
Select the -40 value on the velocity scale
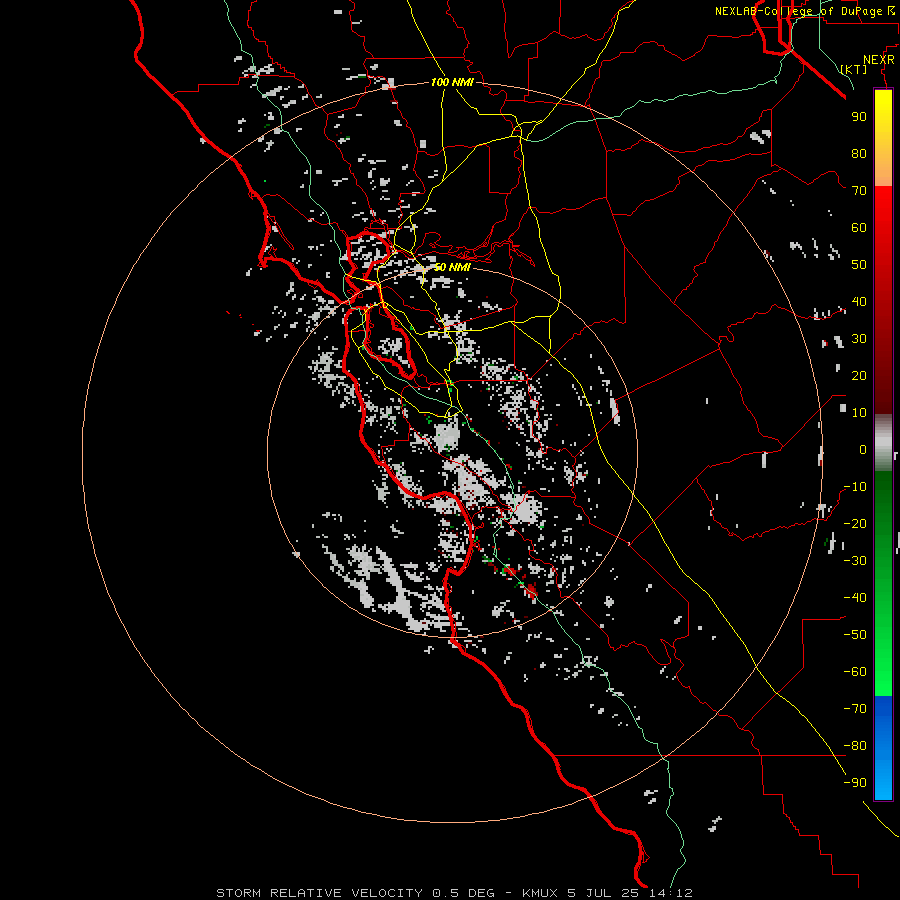[855, 598]
